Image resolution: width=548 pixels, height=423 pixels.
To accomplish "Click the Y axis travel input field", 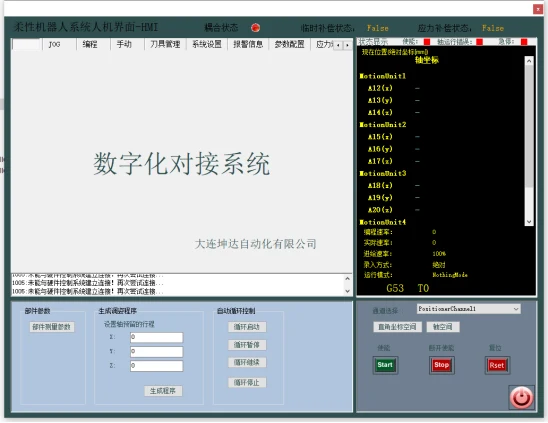I will (157, 352).
